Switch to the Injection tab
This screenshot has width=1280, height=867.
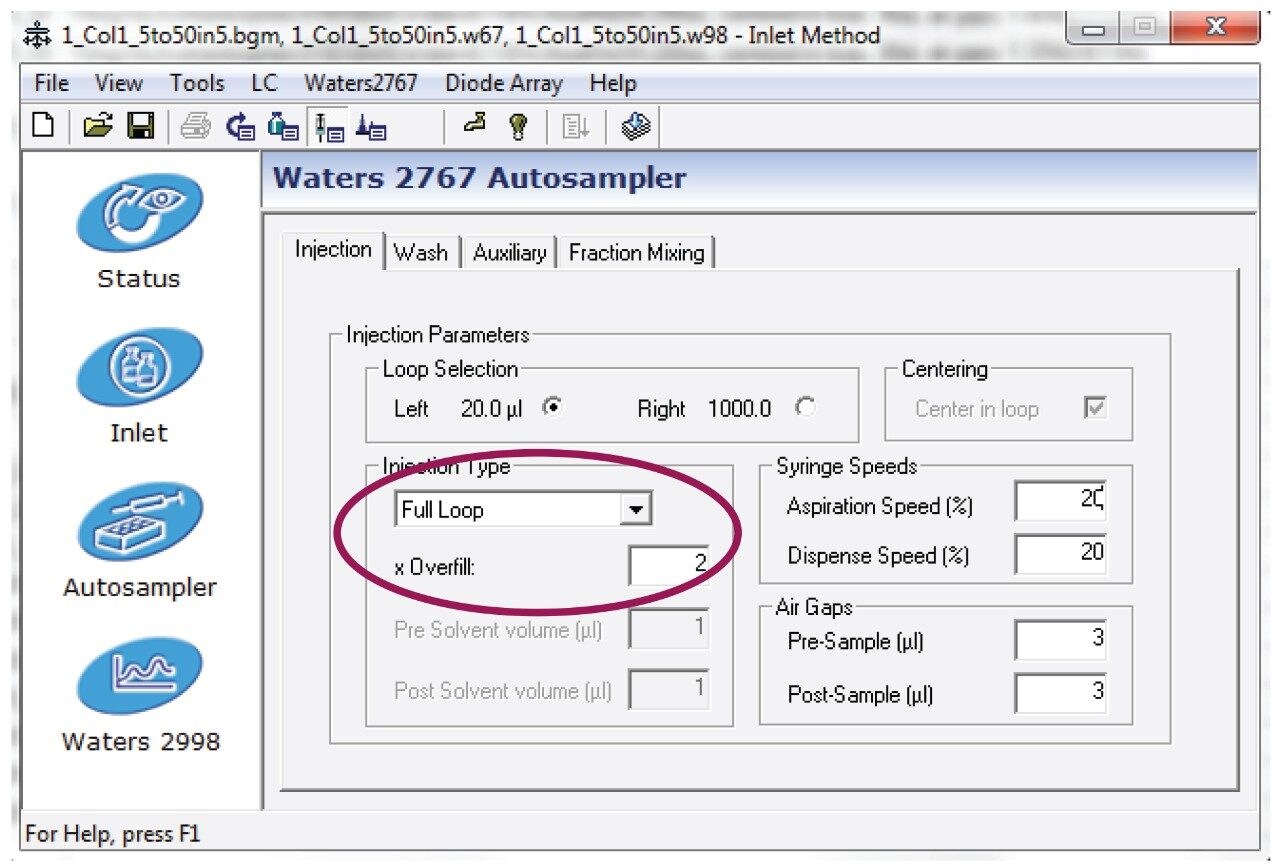pos(334,250)
